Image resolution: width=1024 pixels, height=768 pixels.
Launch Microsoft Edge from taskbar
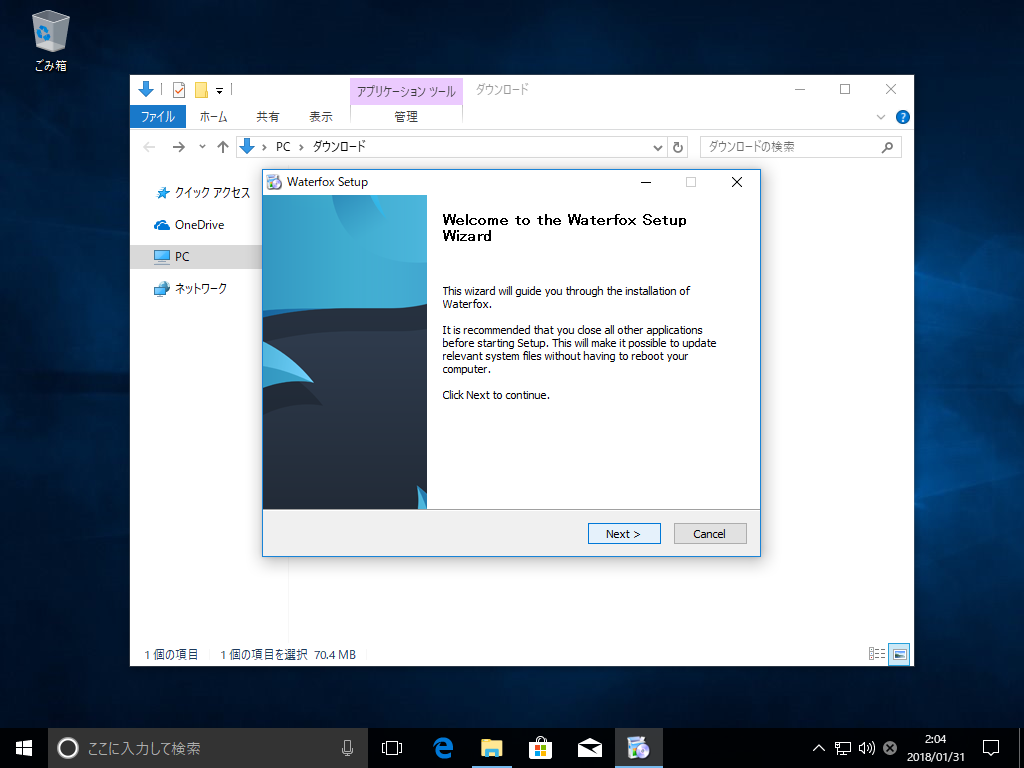(443, 748)
